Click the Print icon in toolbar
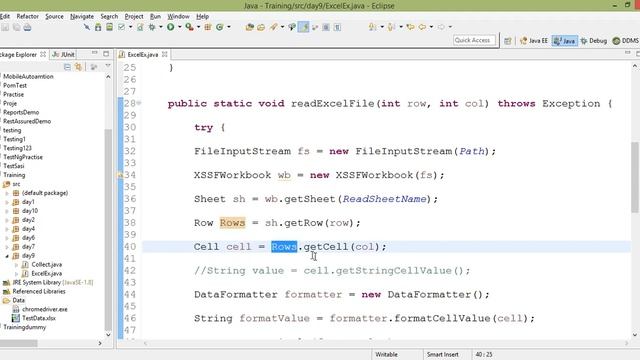640x360 pixels. 27,27
